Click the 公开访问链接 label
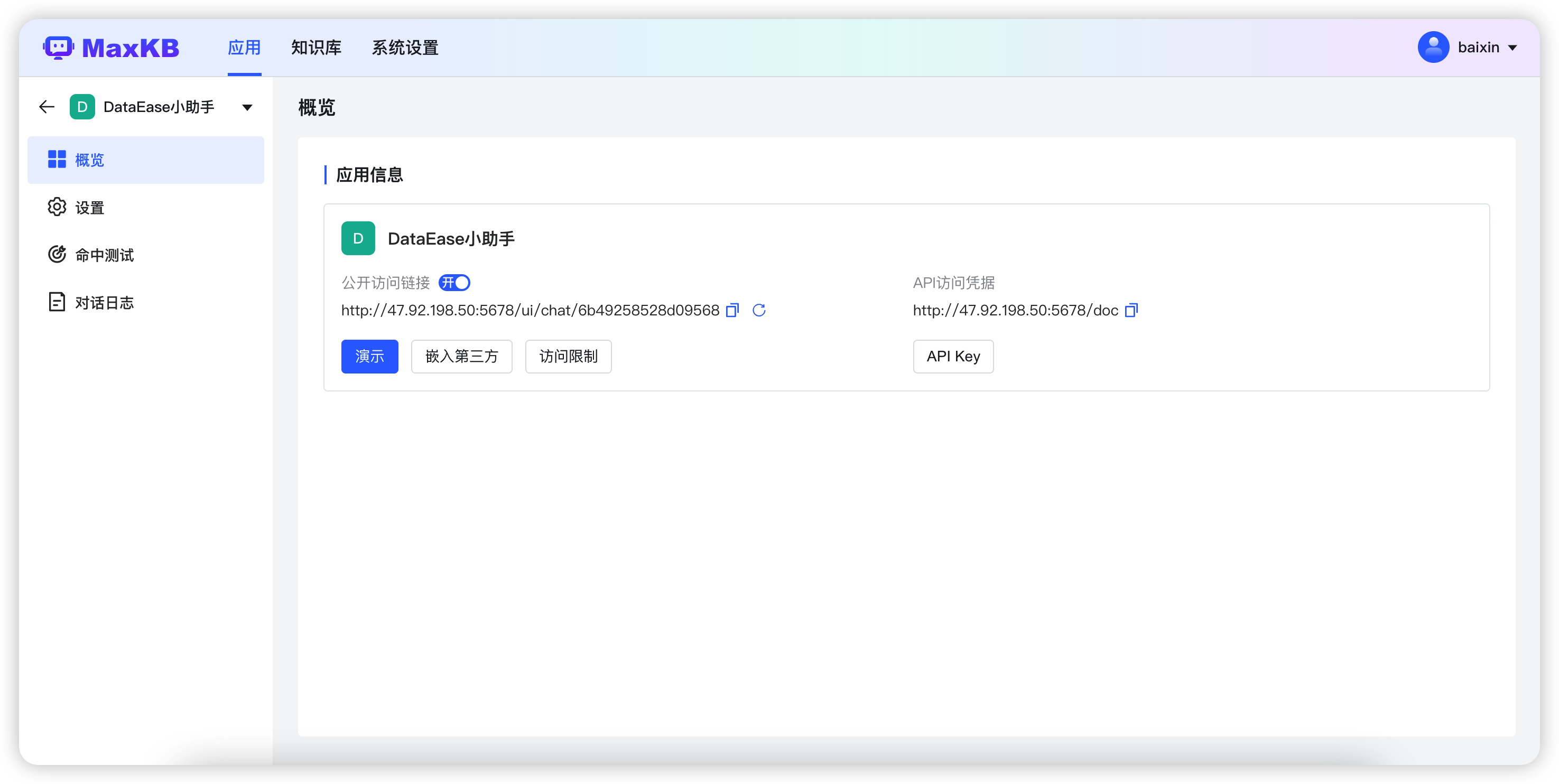This screenshot has height=784, width=1559. pyautogui.click(x=385, y=283)
